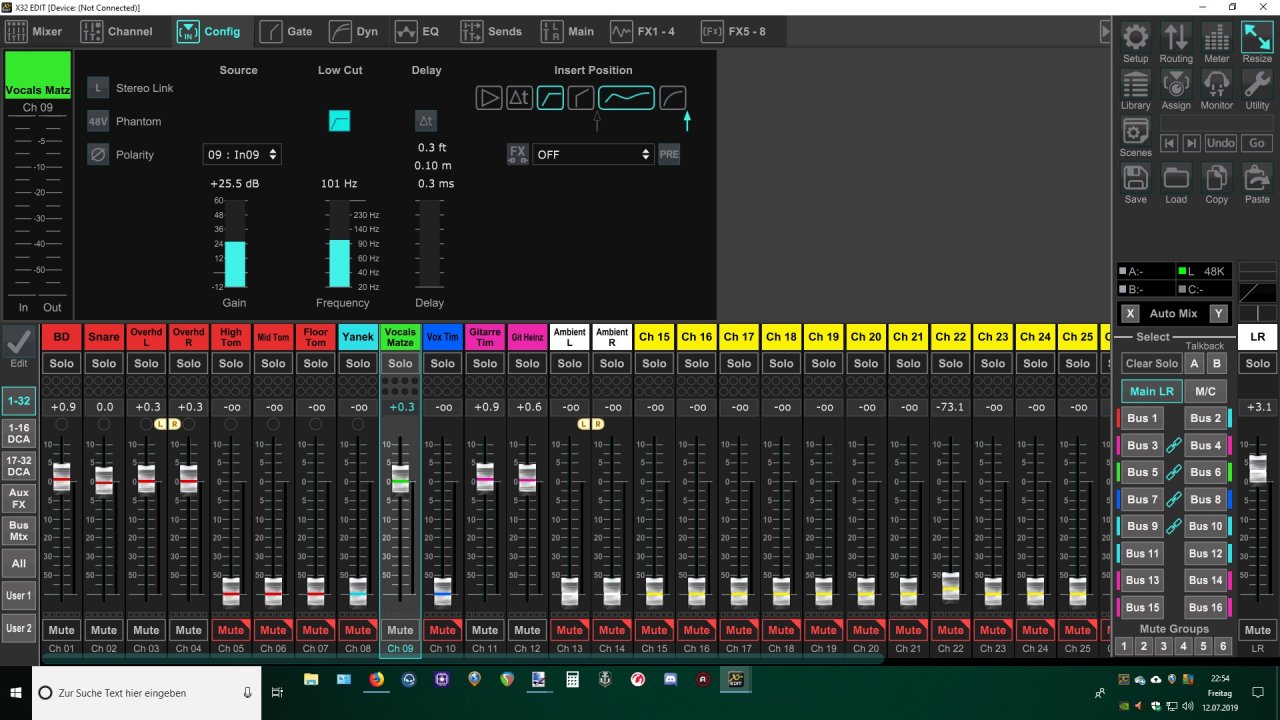Go to next scene with skip-forward icon
Image resolution: width=1280 pixels, height=720 pixels.
tap(1190, 143)
